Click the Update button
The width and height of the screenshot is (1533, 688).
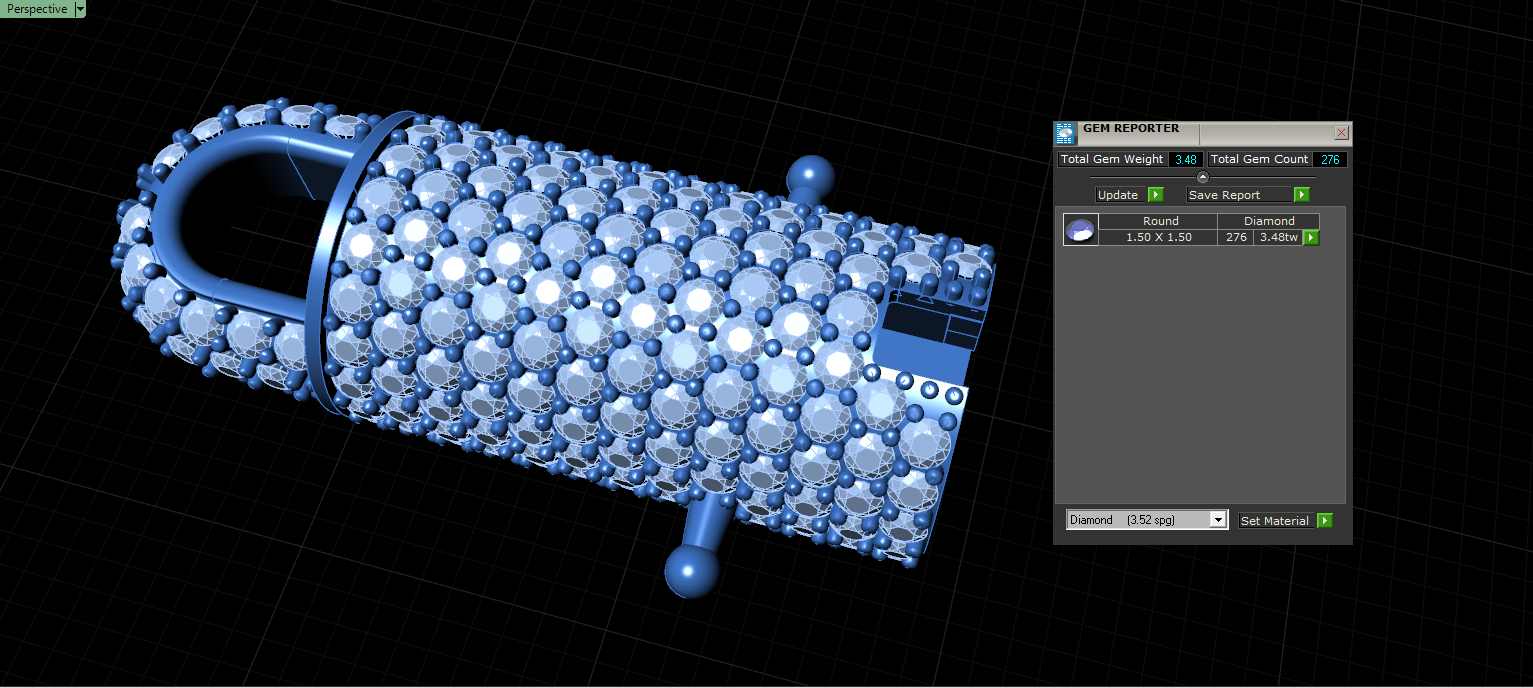pyautogui.click(x=1121, y=195)
